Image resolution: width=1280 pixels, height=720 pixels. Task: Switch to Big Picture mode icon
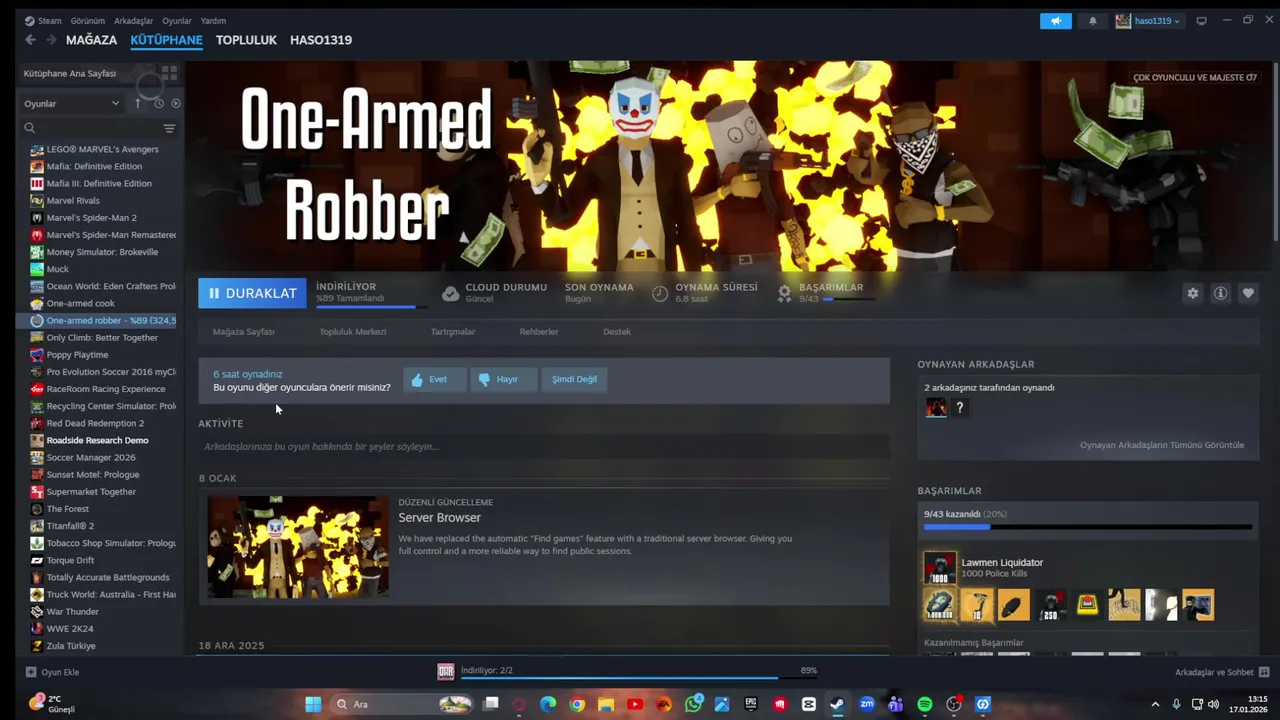pyautogui.click(x=1201, y=20)
